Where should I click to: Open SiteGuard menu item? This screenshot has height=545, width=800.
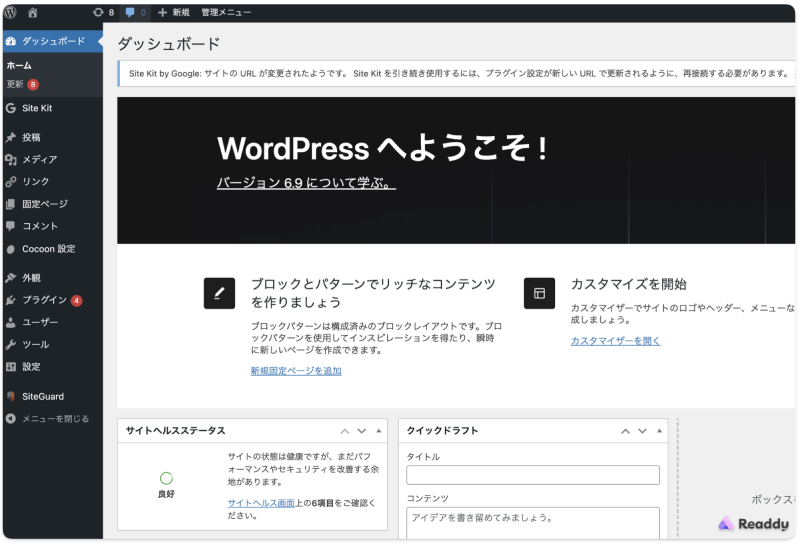[53, 397]
